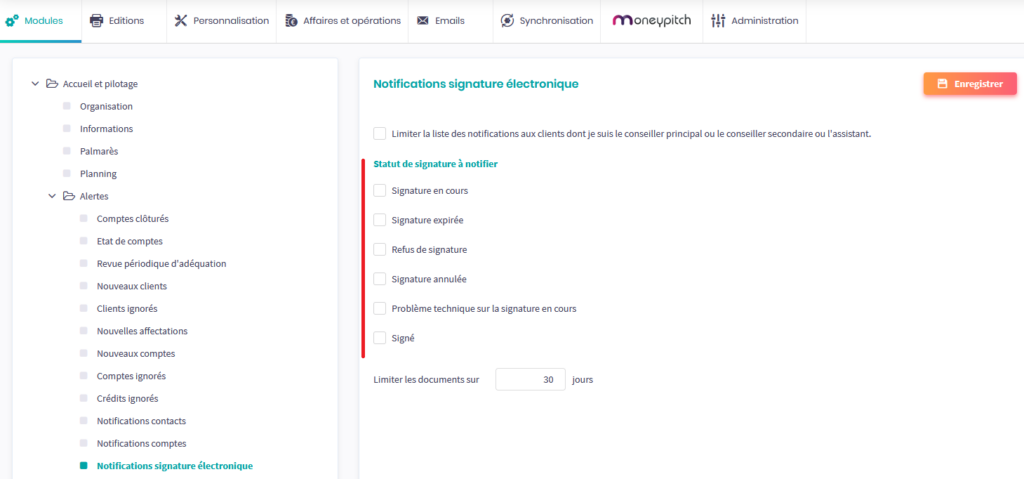Check the Refus de signature option

pyautogui.click(x=379, y=249)
